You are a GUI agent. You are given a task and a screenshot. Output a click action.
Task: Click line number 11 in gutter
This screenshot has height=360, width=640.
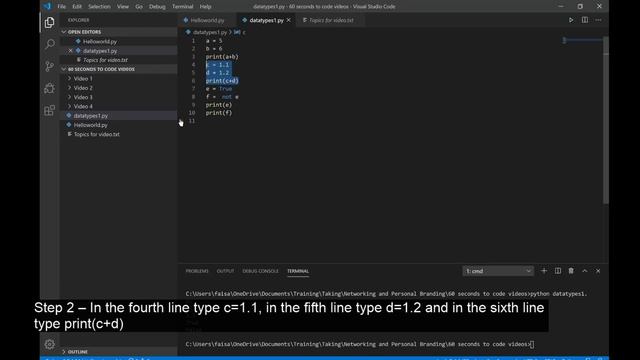(192, 121)
